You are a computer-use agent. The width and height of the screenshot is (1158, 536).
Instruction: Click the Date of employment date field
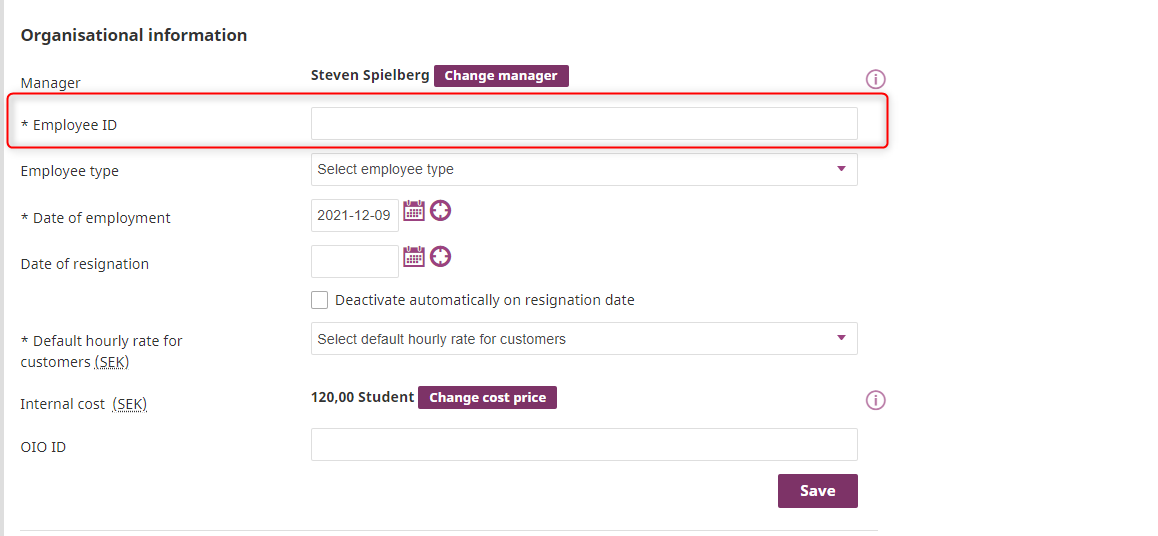(354, 216)
